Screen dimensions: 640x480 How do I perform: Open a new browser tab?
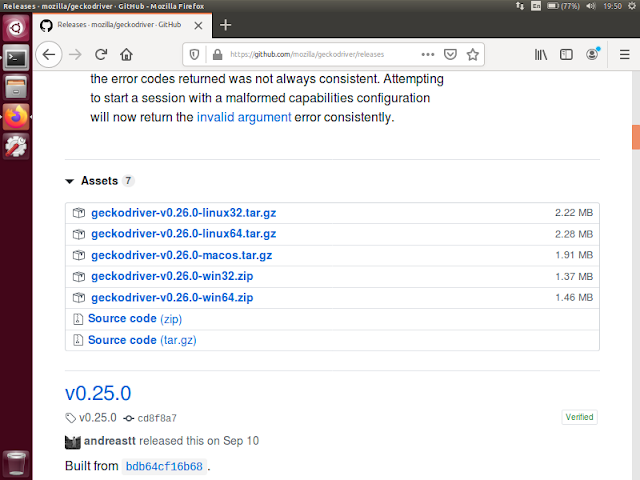[226, 24]
